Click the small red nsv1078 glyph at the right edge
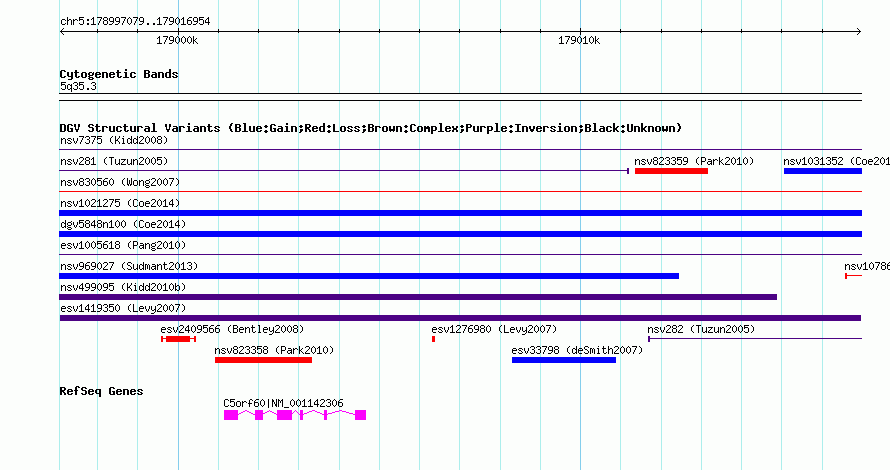This screenshot has width=890, height=470. [x=854, y=276]
